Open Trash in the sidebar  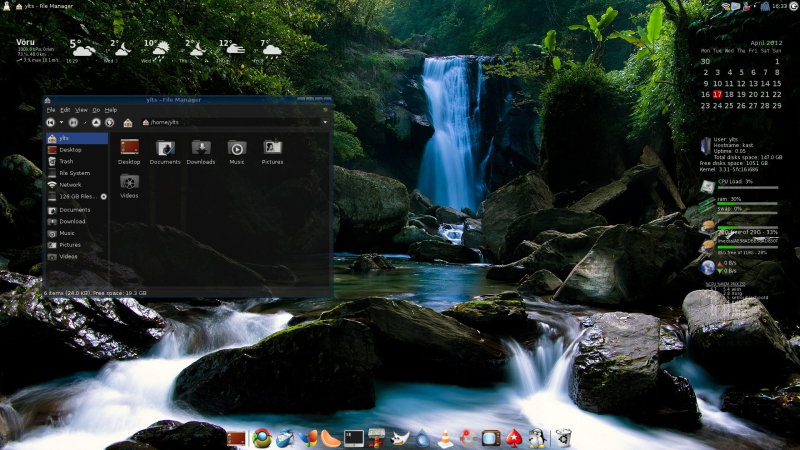(77, 161)
